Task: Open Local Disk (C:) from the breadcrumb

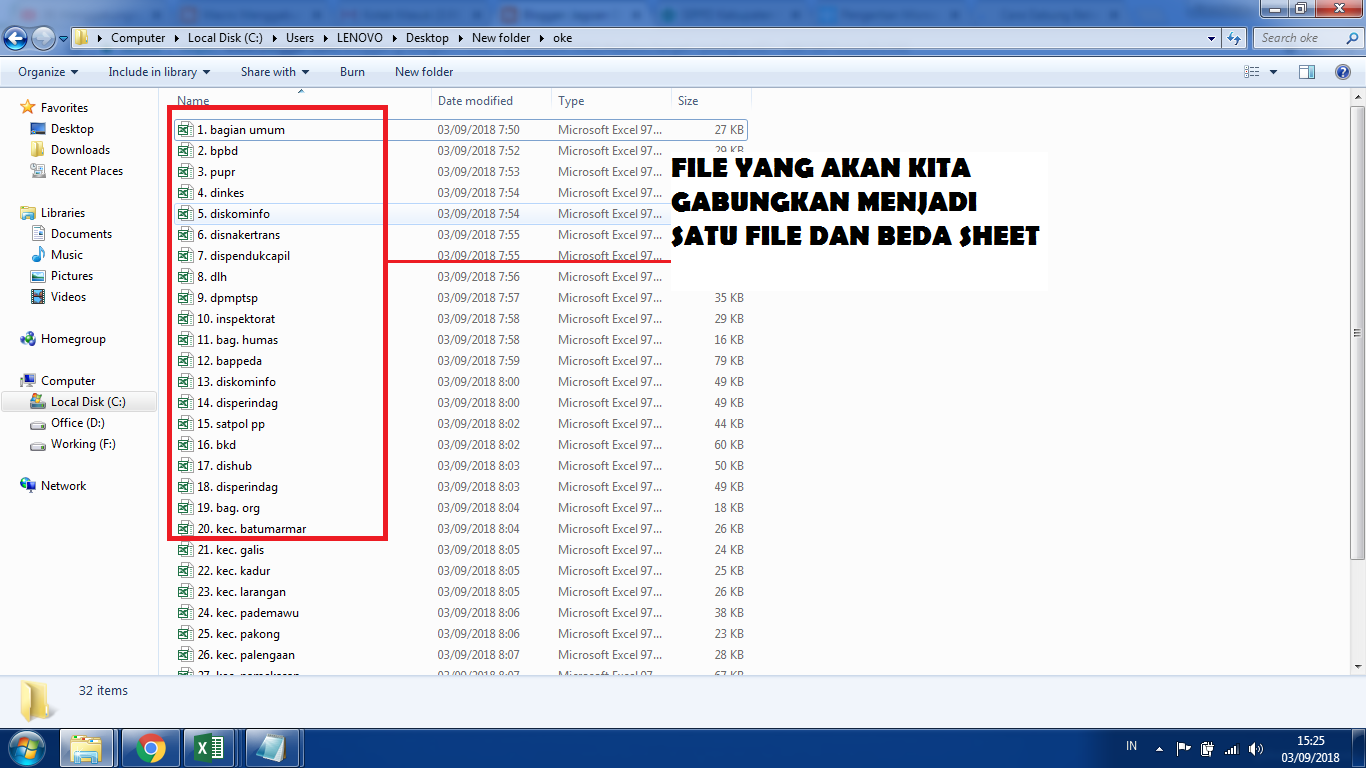Action: click(225, 37)
